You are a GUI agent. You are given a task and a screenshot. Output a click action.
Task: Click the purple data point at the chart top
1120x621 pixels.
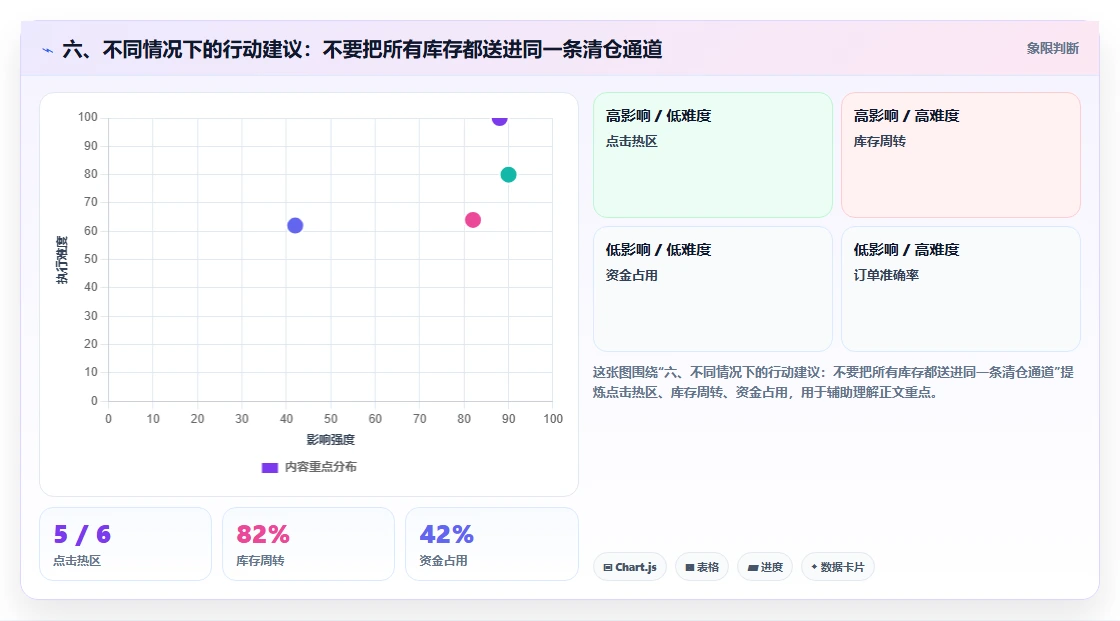(x=499, y=119)
